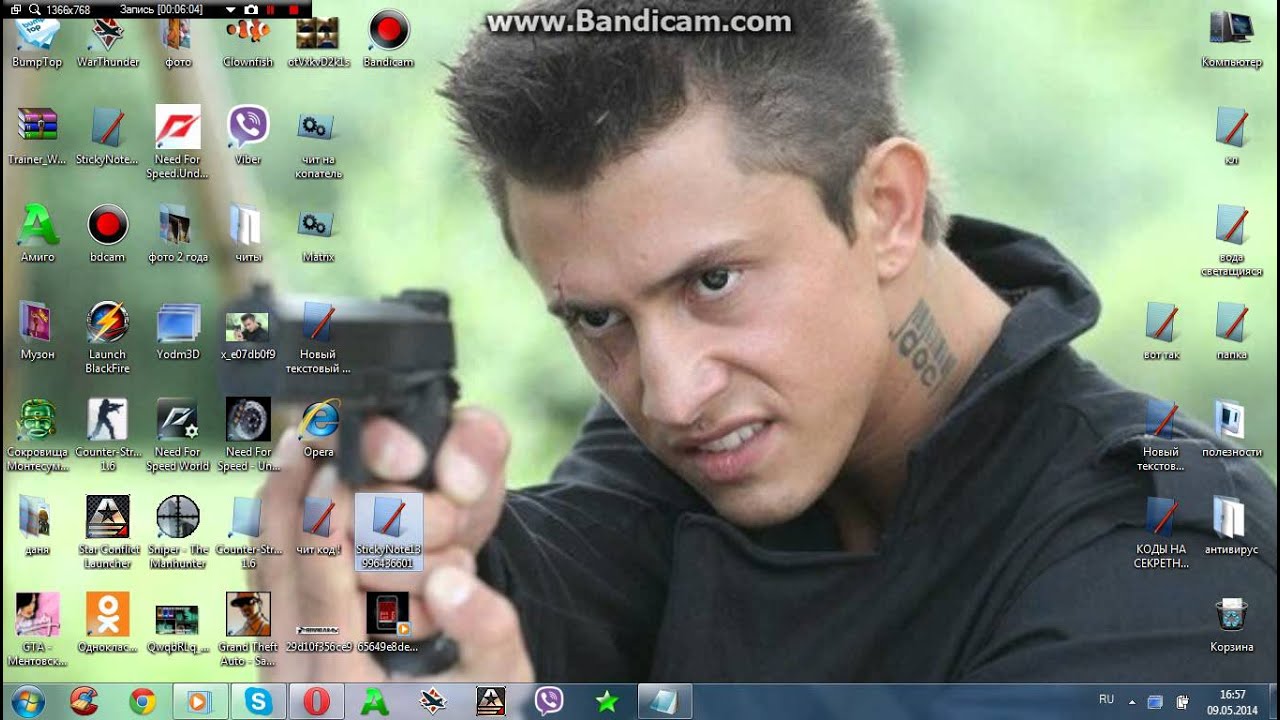This screenshot has width=1280, height=720.
Task: Select the читы folder icon
Action: click(248, 233)
